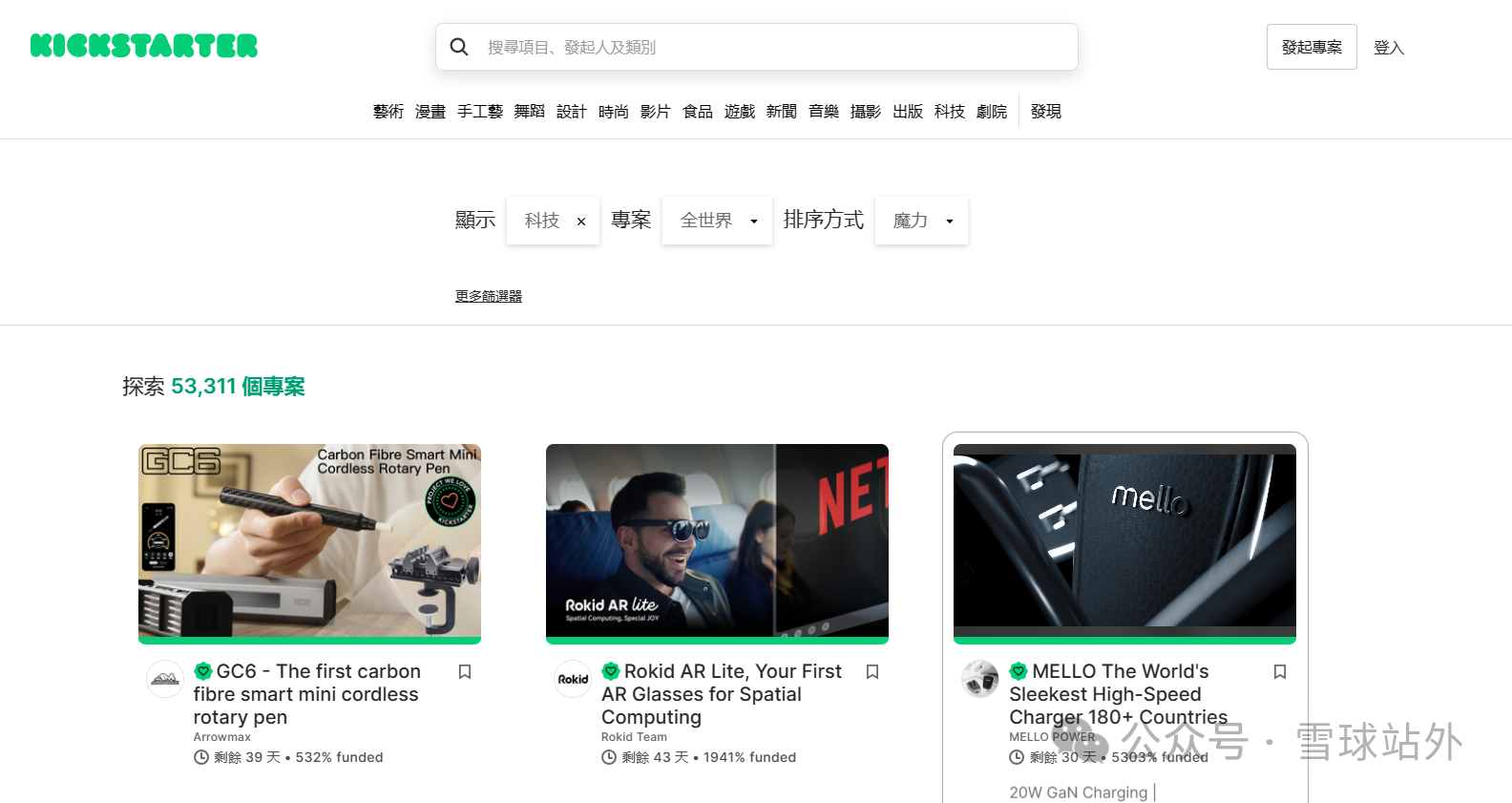Image resolution: width=1512 pixels, height=803 pixels.
Task: Click the 發起專案 button
Action: 1312,47
